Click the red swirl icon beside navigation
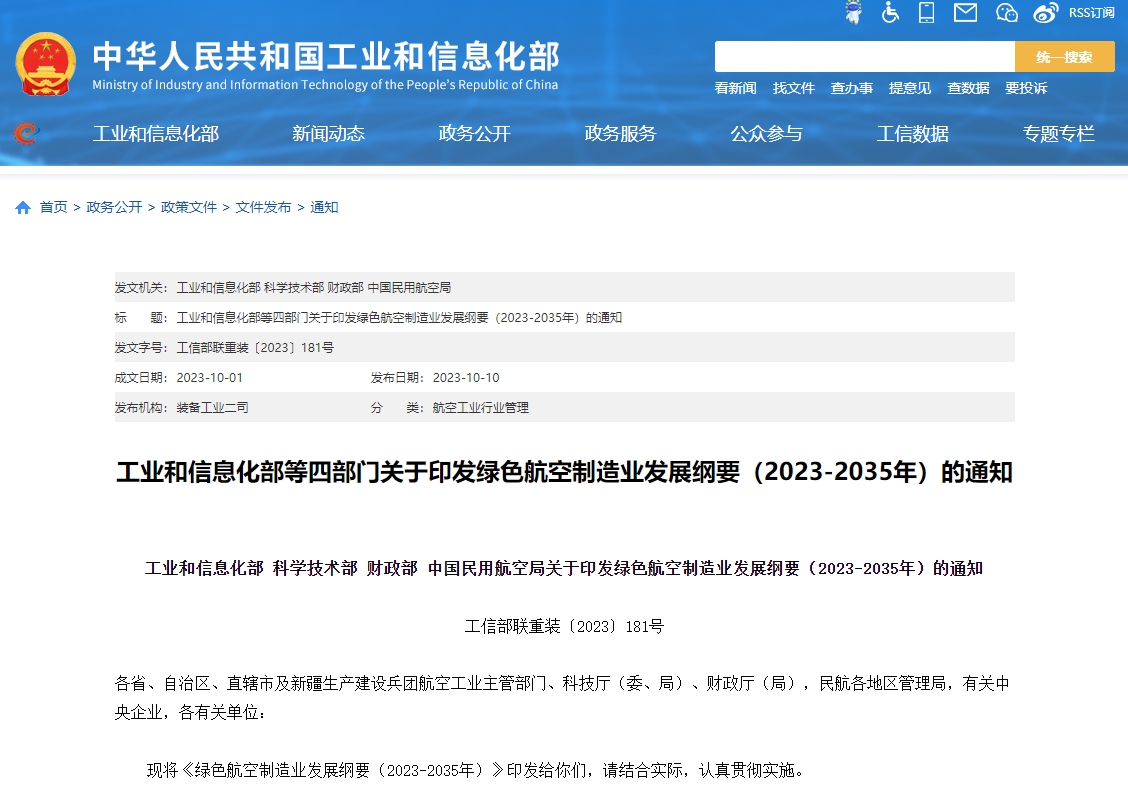Viewport: 1128px width, 811px height. pyautogui.click(x=26, y=133)
